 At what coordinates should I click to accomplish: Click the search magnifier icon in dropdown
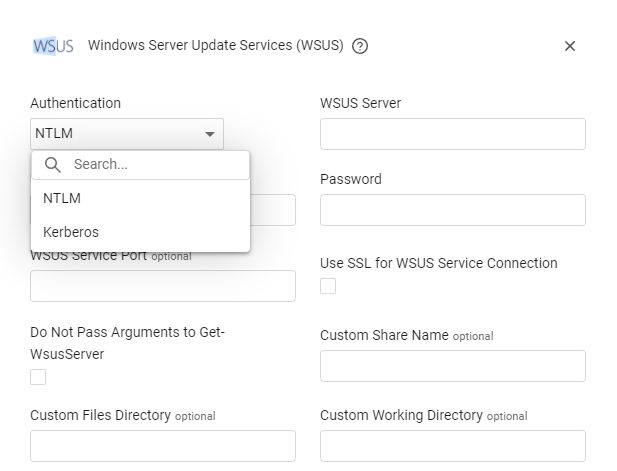tap(53, 164)
